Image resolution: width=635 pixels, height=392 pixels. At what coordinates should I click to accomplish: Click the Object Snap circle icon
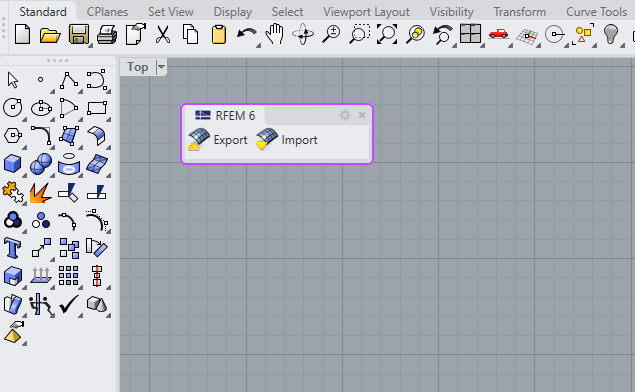click(x=554, y=34)
